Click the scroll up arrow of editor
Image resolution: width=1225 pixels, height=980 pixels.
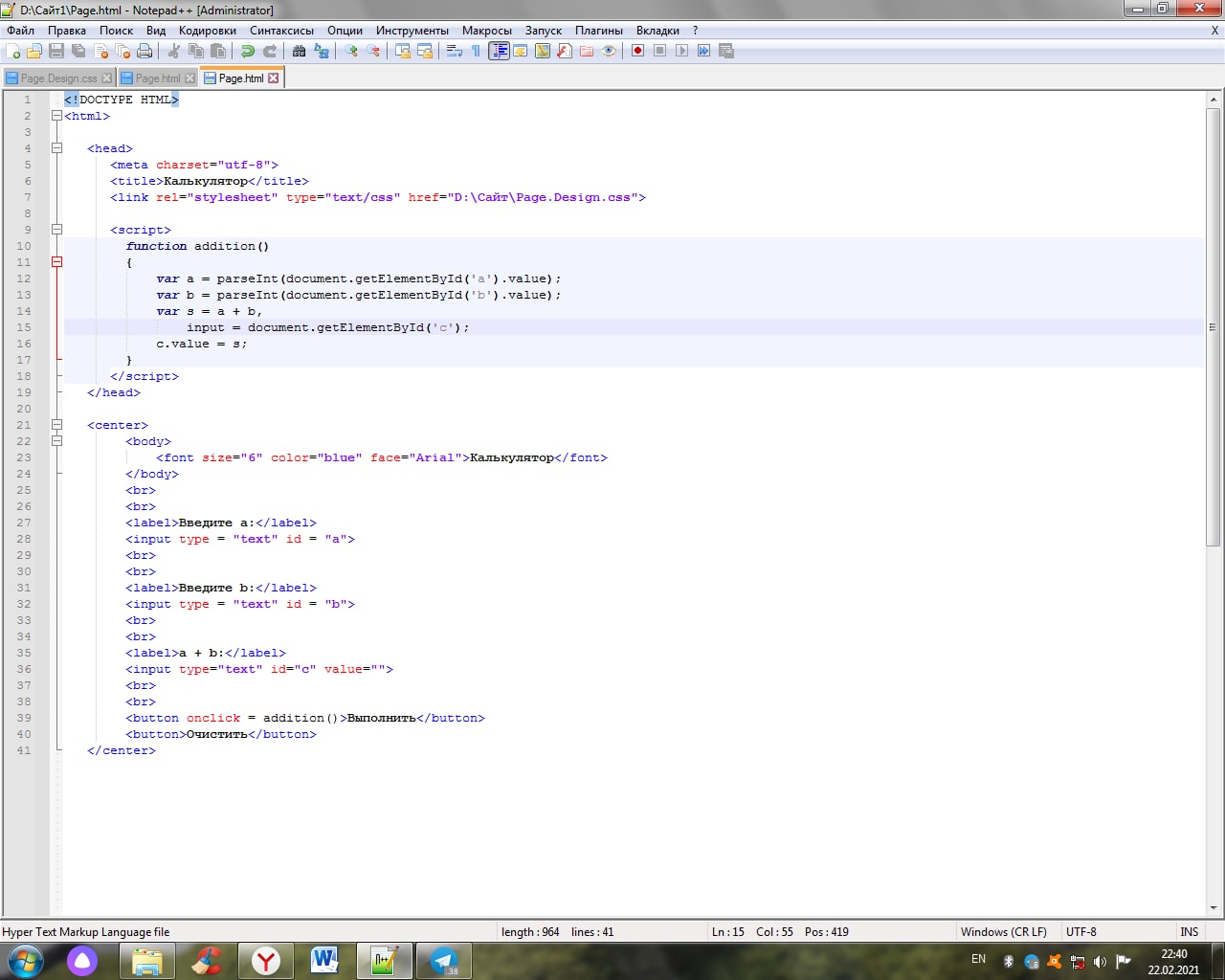1213,100
